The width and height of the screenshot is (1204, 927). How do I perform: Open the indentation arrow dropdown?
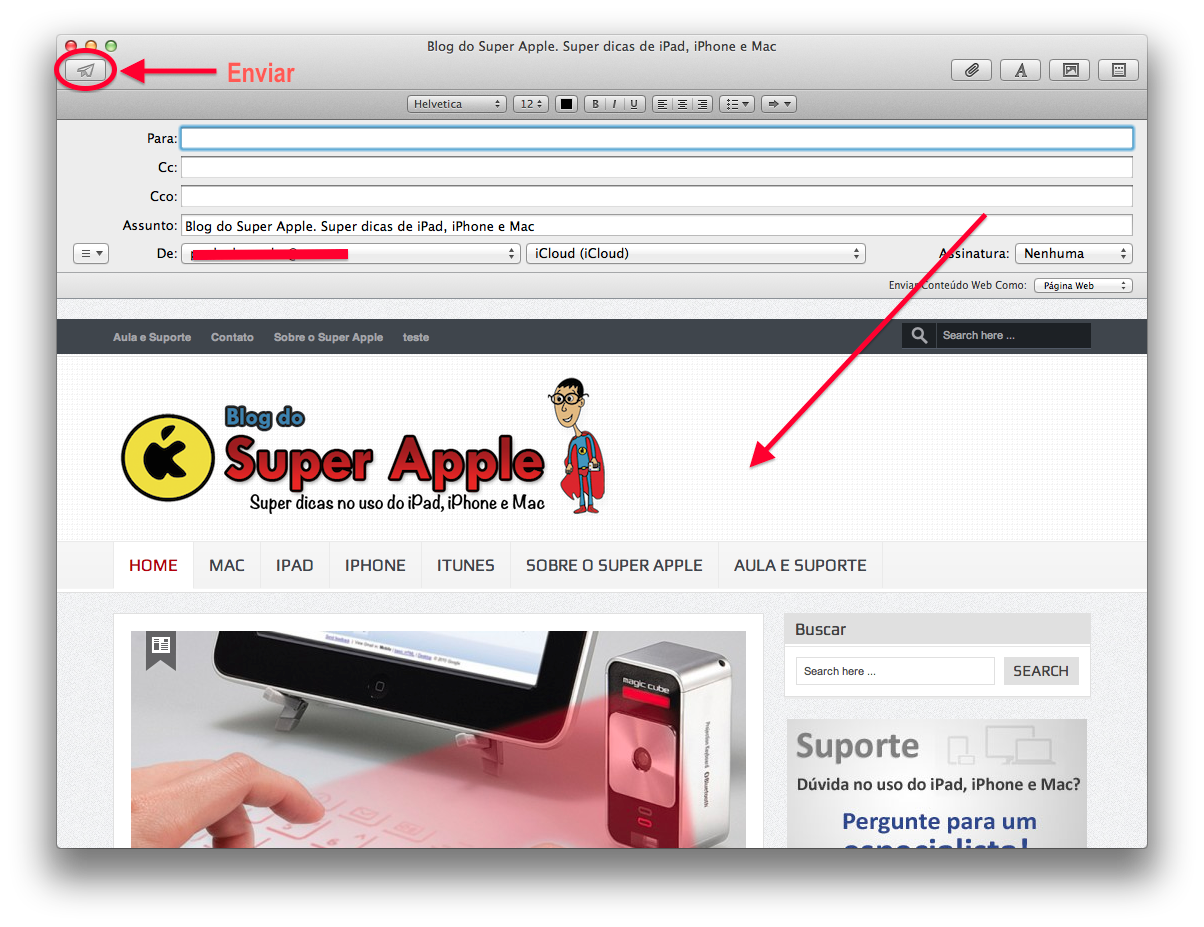point(778,104)
